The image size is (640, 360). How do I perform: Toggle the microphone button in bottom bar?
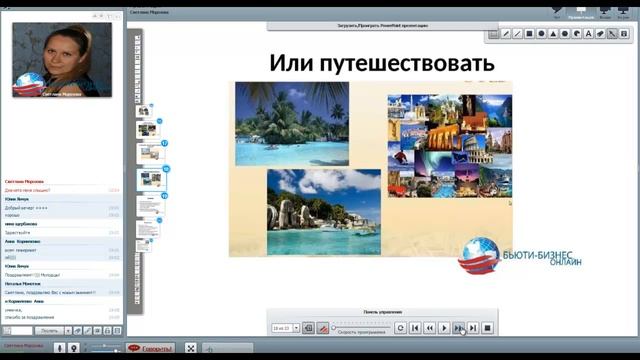click(60, 348)
